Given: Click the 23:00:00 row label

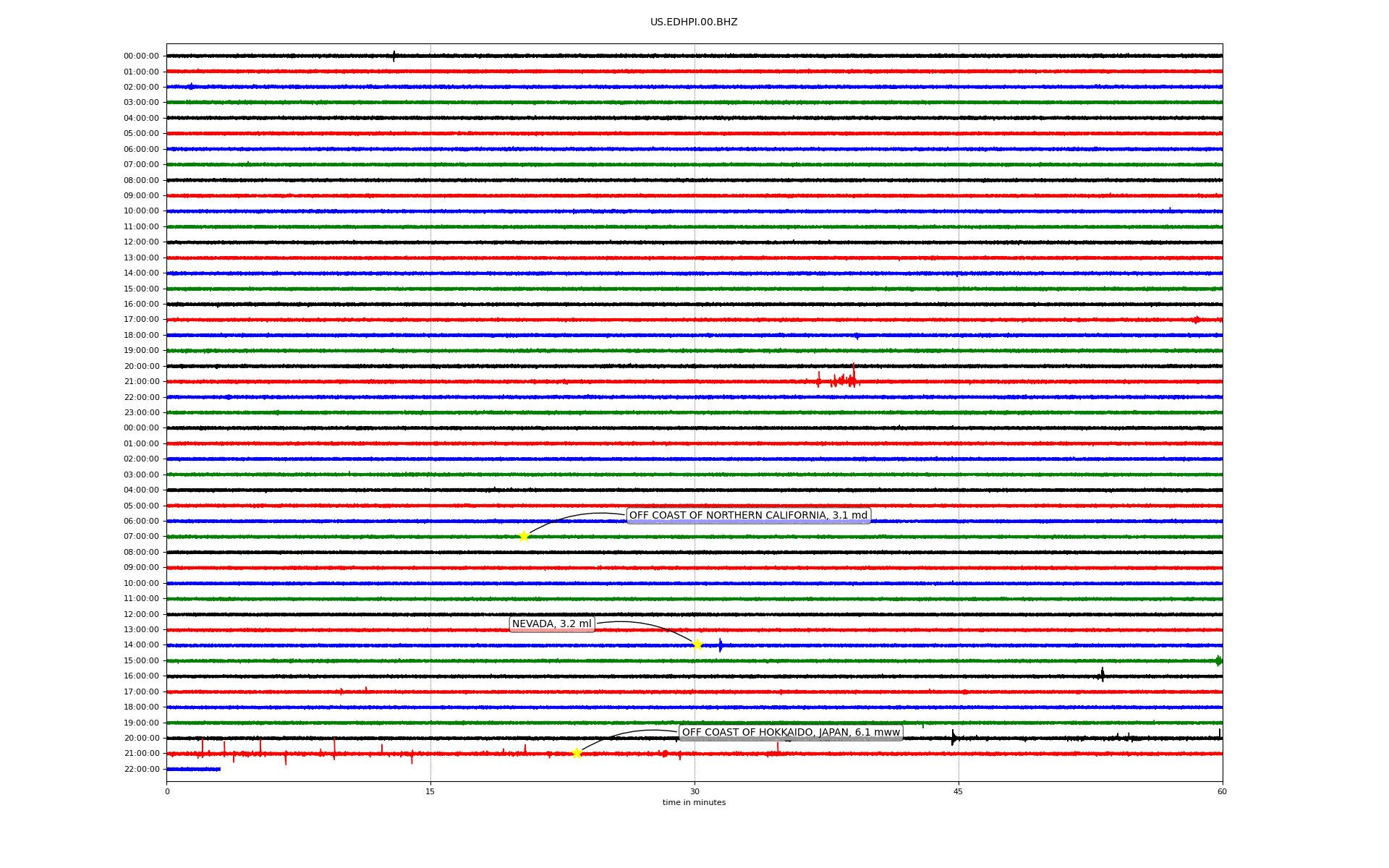Looking at the screenshot, I should [x=141, y=412].
